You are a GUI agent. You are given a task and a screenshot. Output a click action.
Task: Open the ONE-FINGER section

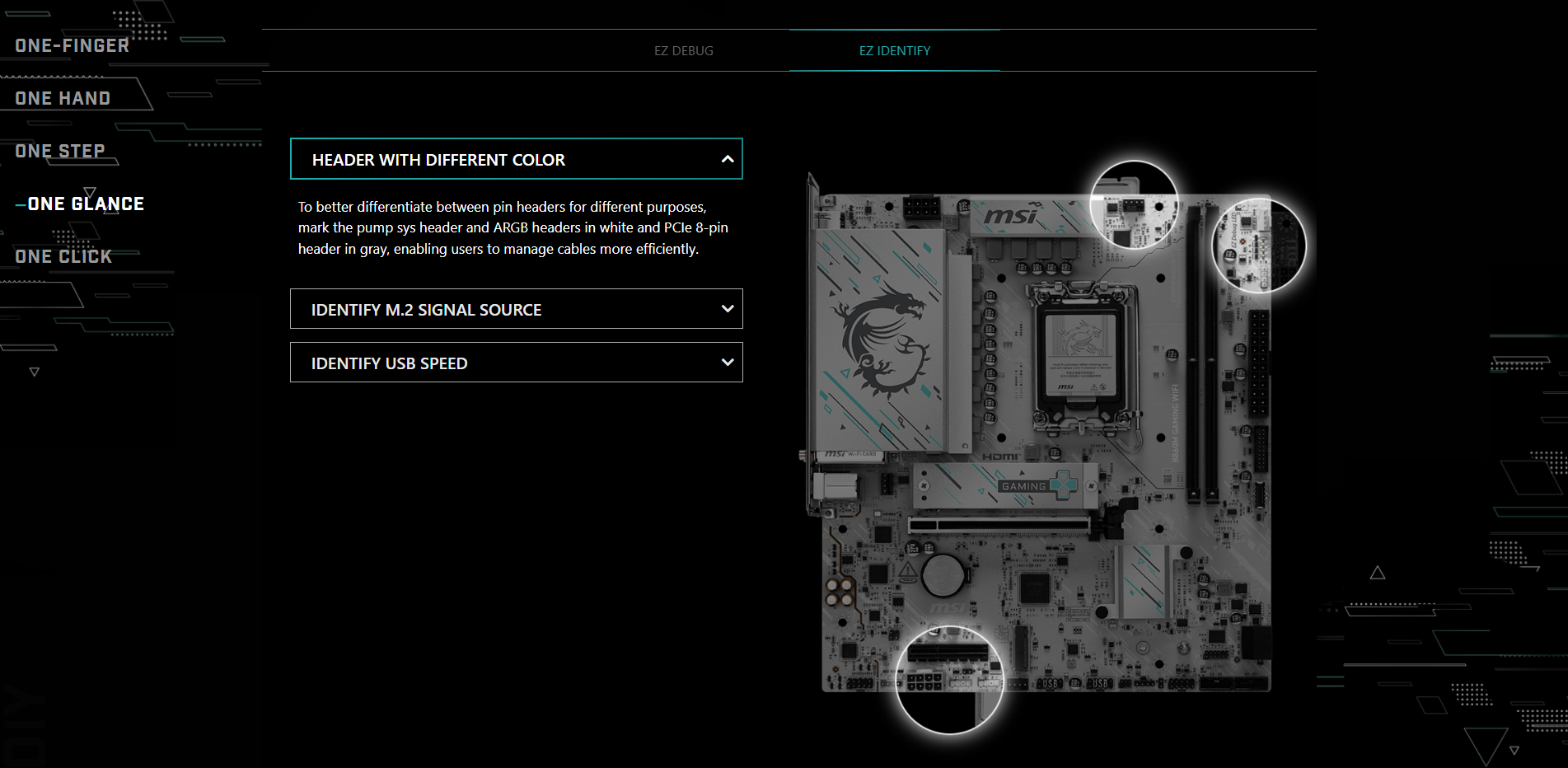(72, 46)
